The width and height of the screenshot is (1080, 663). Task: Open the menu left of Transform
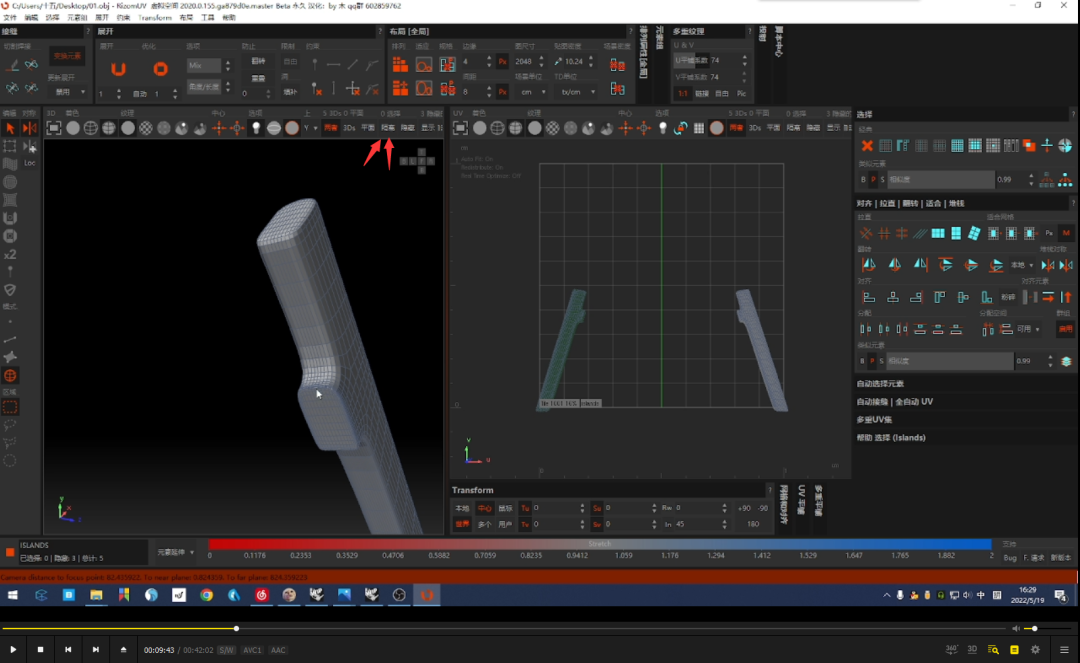click(123, 18)
